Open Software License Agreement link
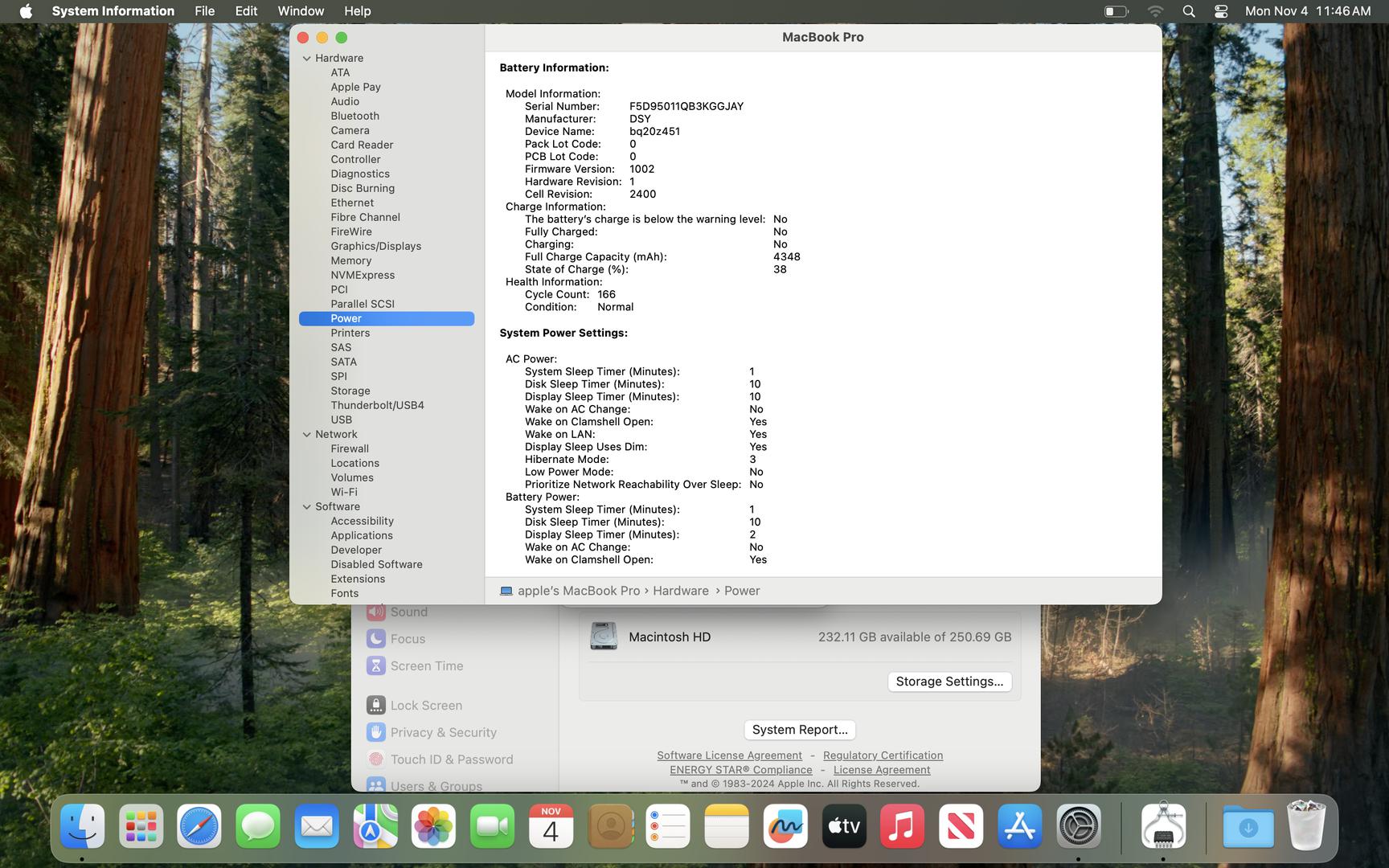Screen dimensions: 1389x868 [x=729, y=755]
